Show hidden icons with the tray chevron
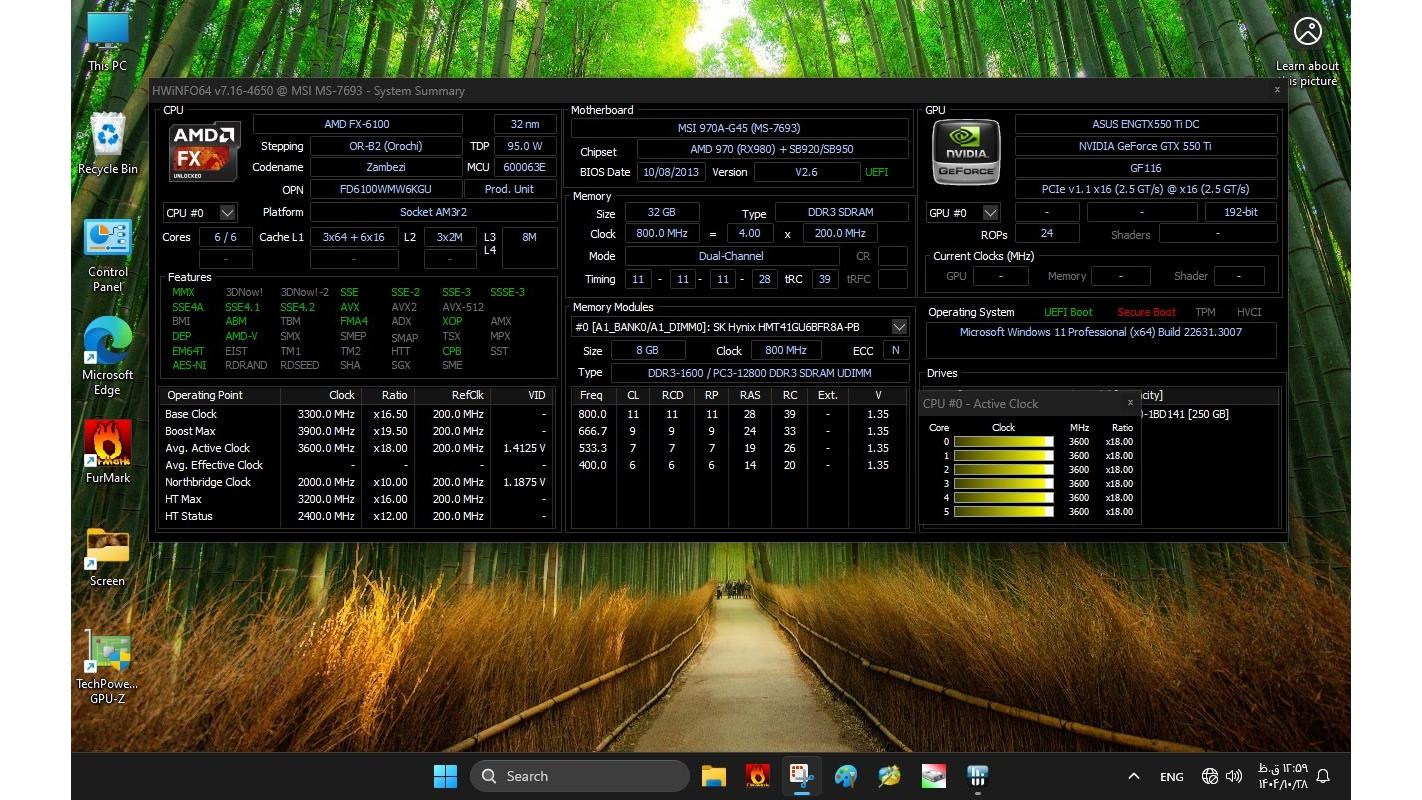This screenshot has height=800, width=1422. coord(1133,776)
